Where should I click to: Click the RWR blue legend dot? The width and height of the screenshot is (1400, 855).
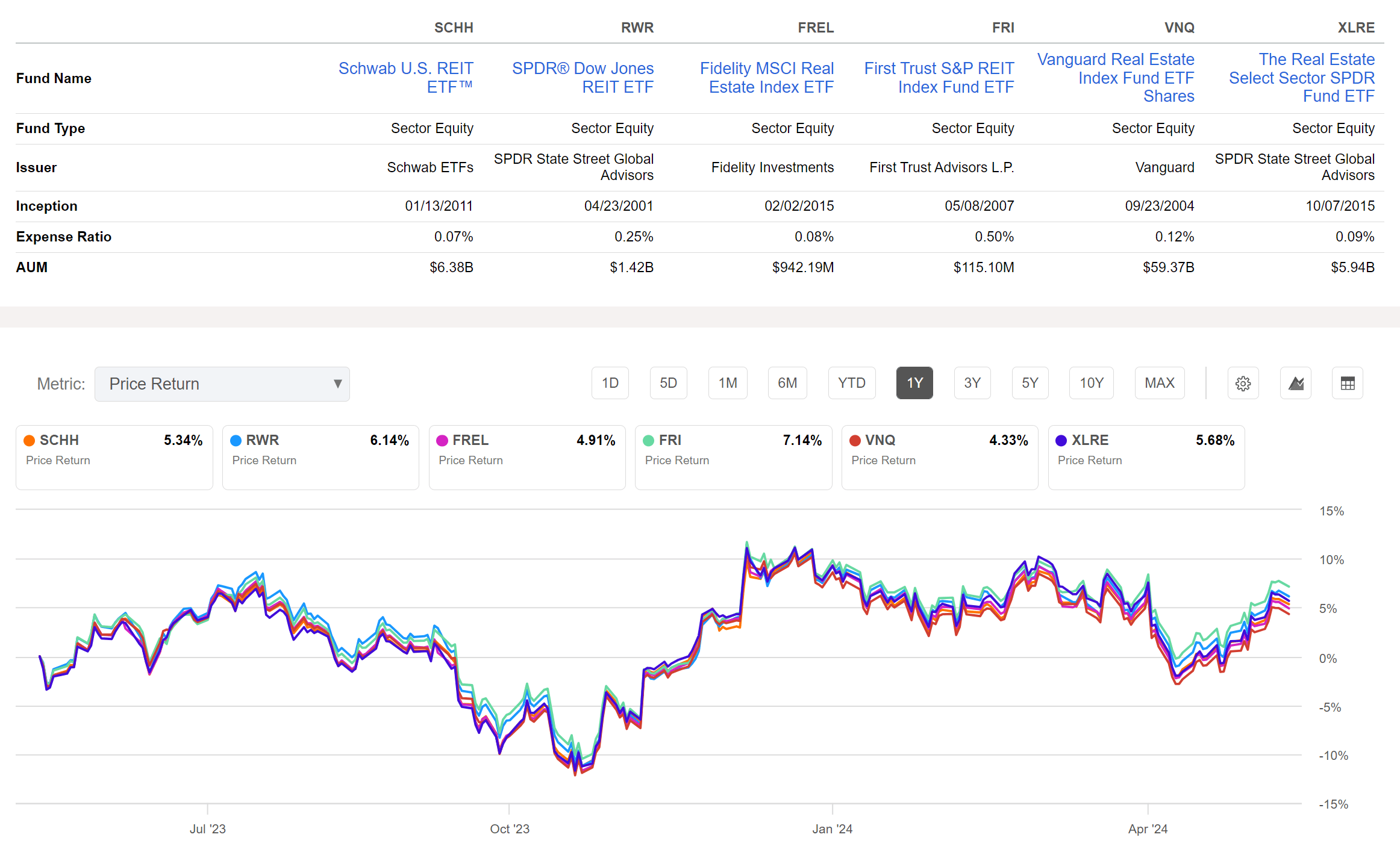coord(235,440)
